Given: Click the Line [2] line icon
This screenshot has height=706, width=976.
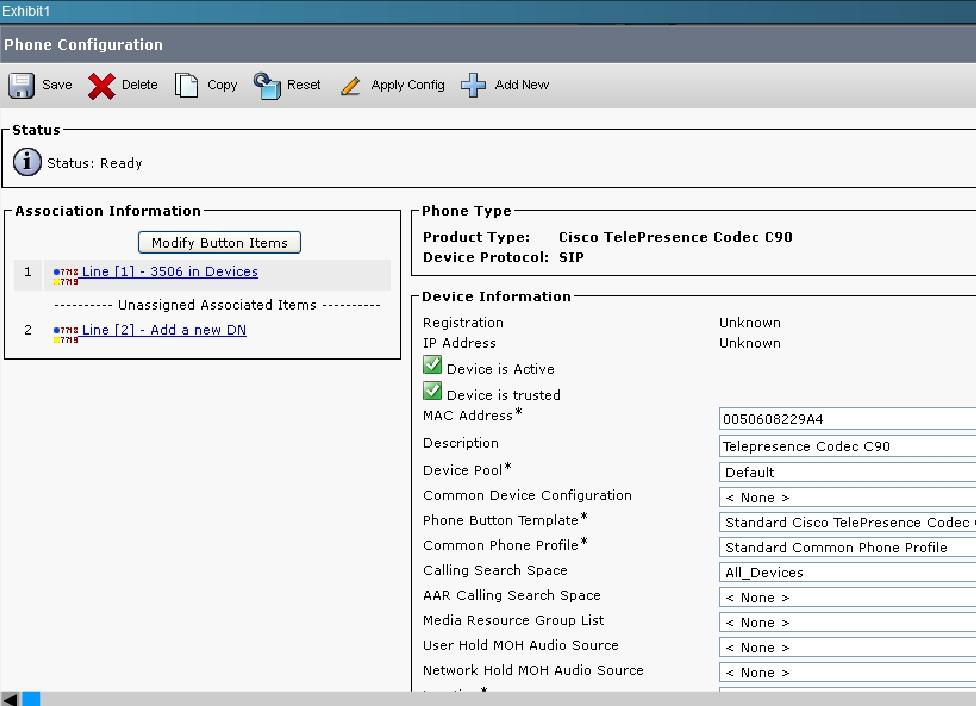Looking at the screenshot, I should tap(66, 334).
